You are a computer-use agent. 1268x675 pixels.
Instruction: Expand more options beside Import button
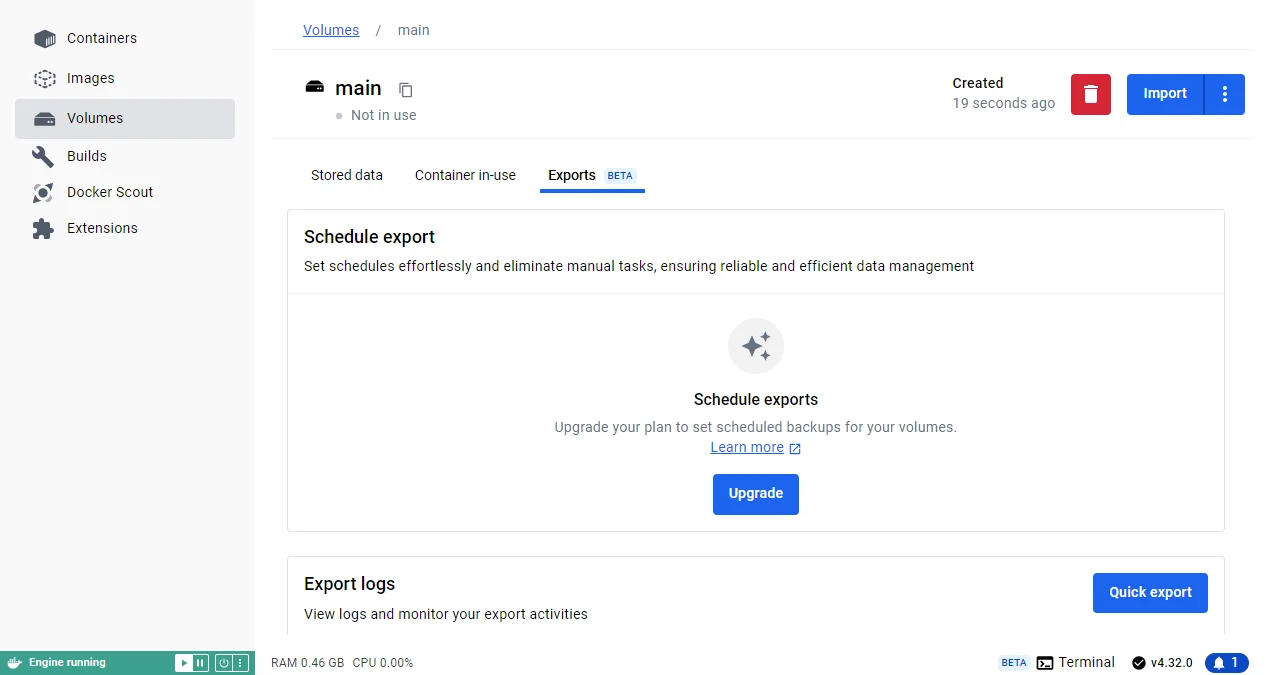(1225, 94)
